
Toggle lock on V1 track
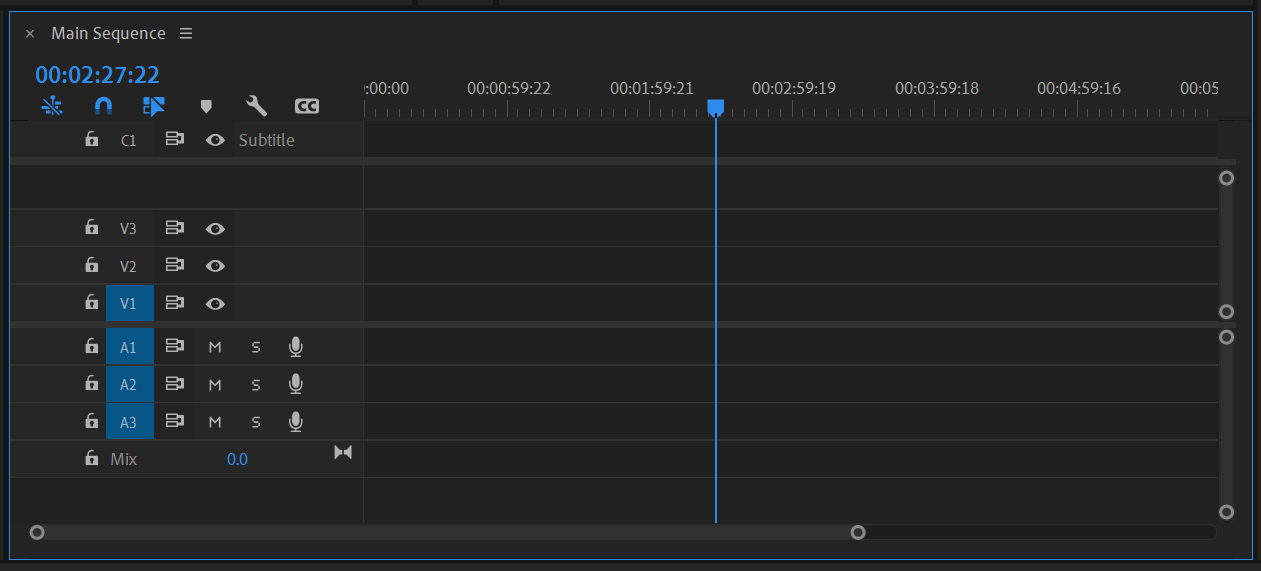[92, 302]
